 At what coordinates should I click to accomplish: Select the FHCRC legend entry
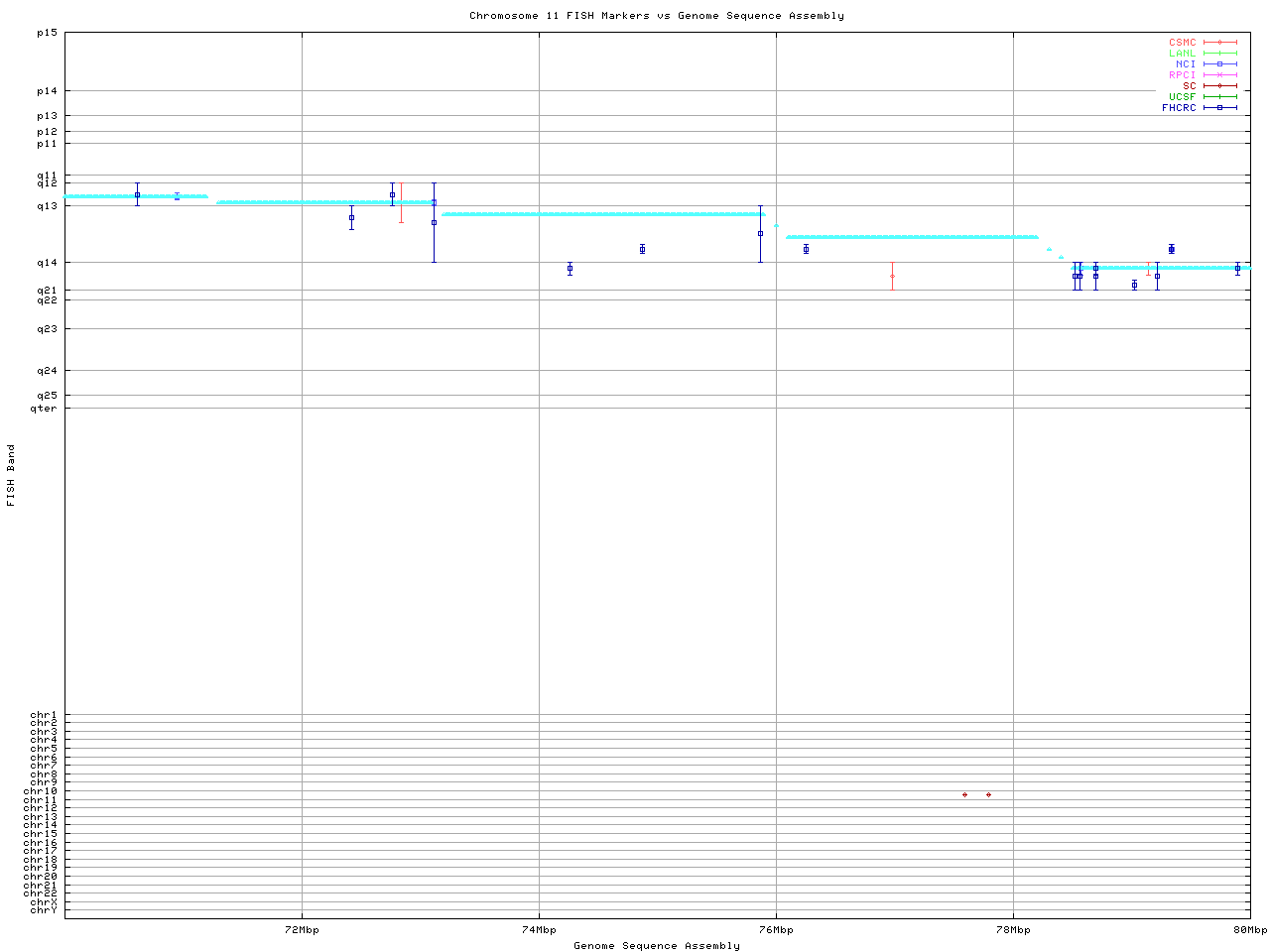tap(1200, 107)
